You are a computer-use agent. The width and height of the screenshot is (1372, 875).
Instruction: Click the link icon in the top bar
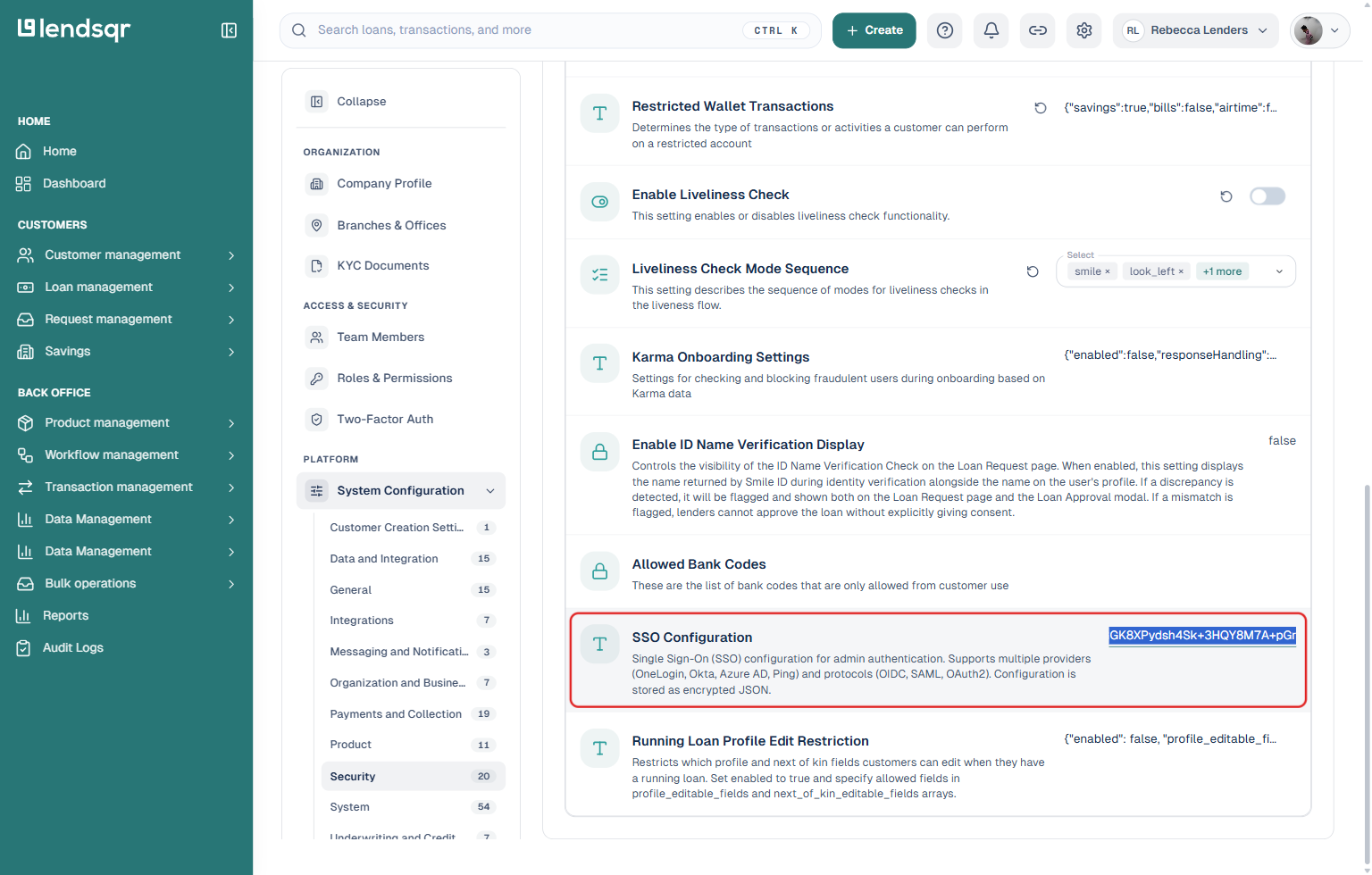click(x=1038, y=30)
